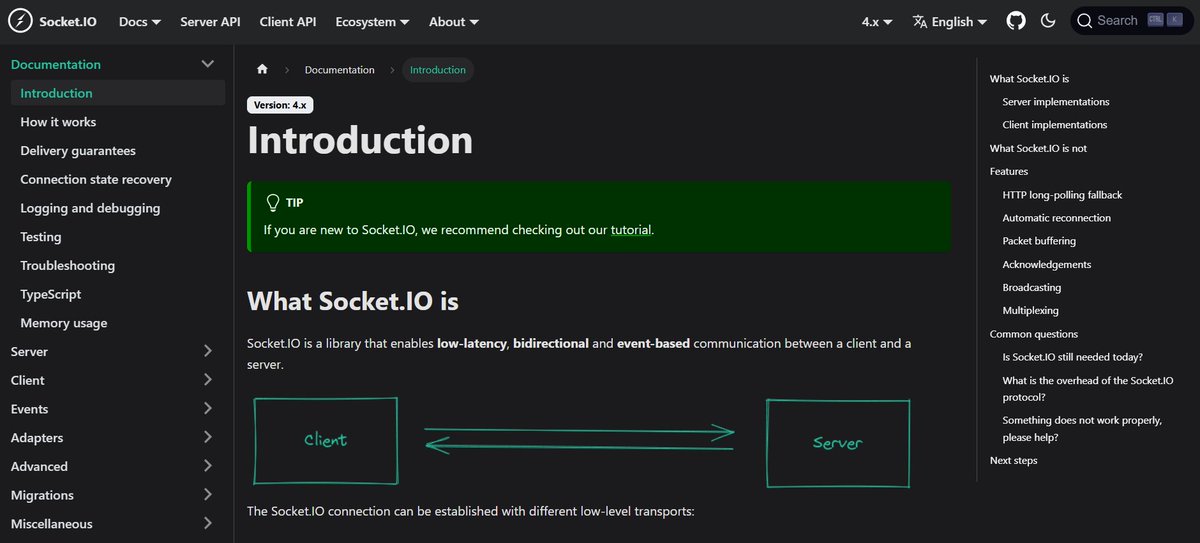Open the Ecosystem dropdown menu
The width and height of the screenshot is (1200, 543).
click(372, 22)
